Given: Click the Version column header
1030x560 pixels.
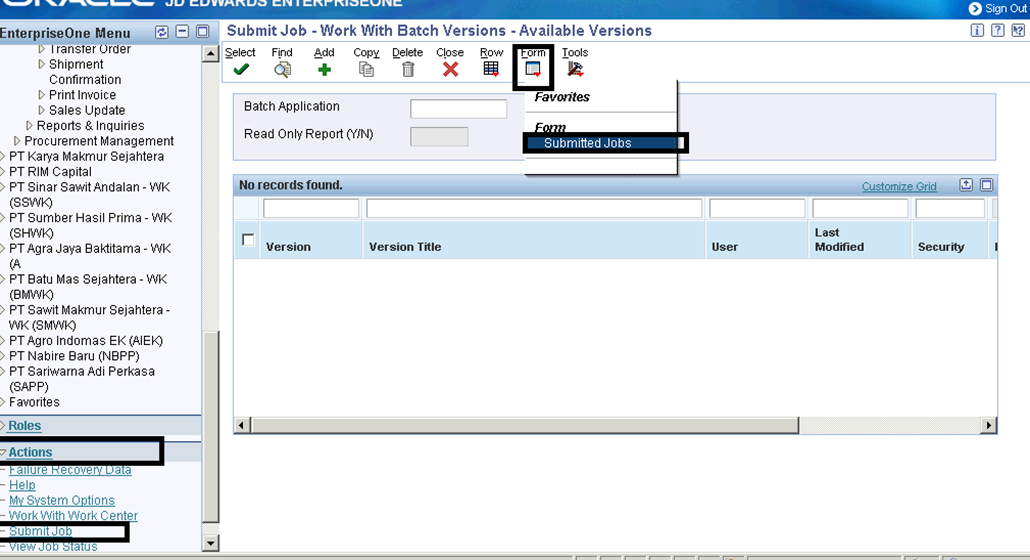Looking at the screenshot, I should click(288, 247).
